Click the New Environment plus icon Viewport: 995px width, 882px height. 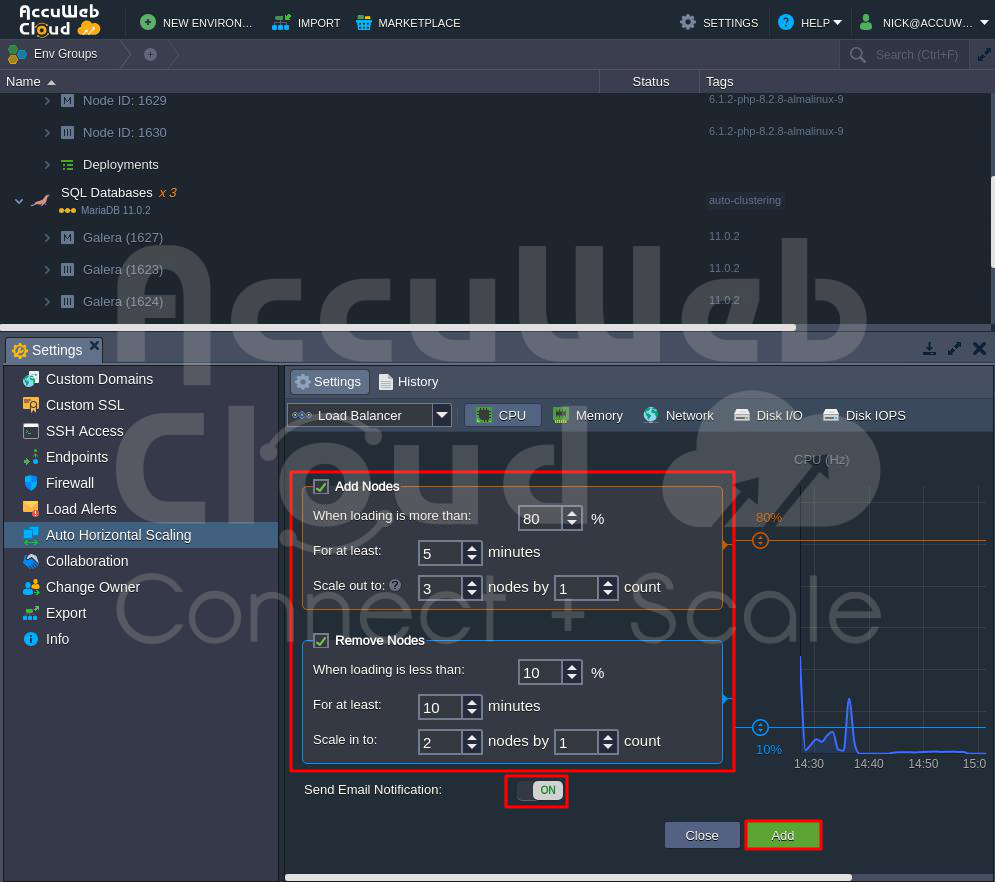pyautogui.click(x=148, y=22)
